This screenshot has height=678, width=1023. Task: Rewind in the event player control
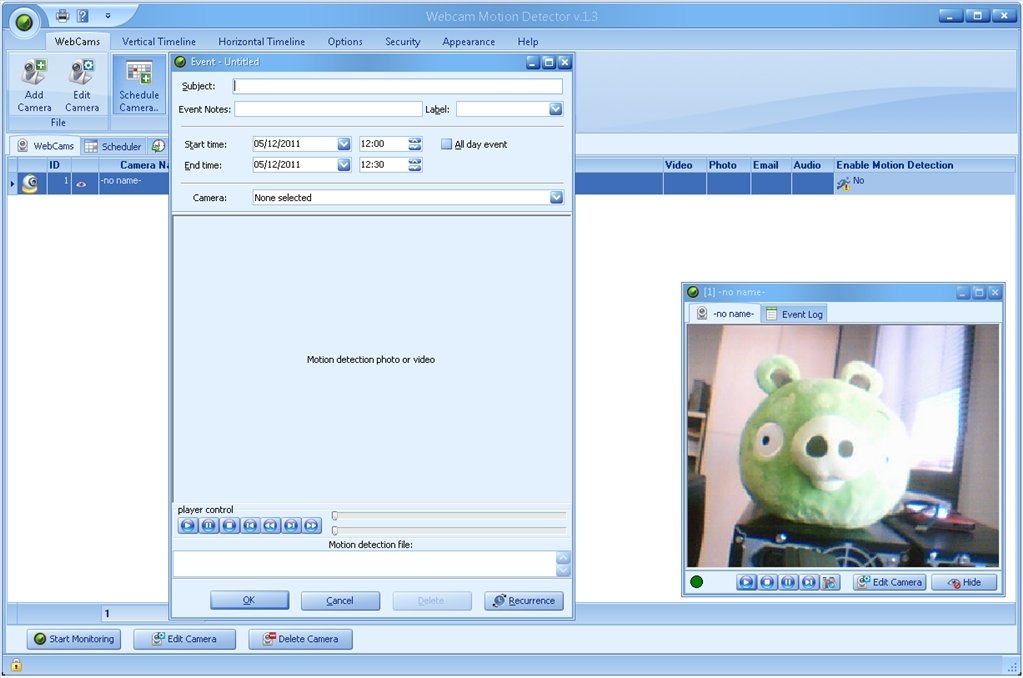click(271, 525)
